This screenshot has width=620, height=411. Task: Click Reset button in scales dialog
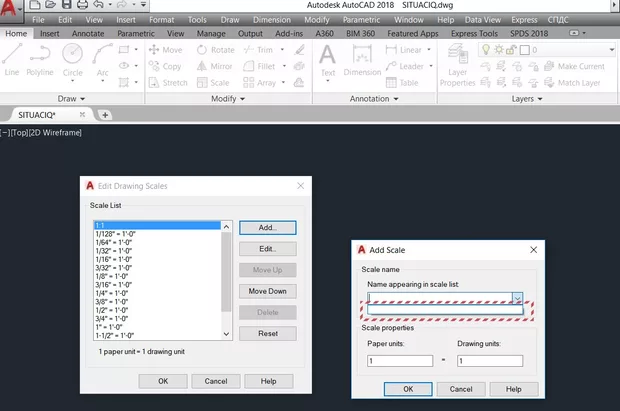268,333
